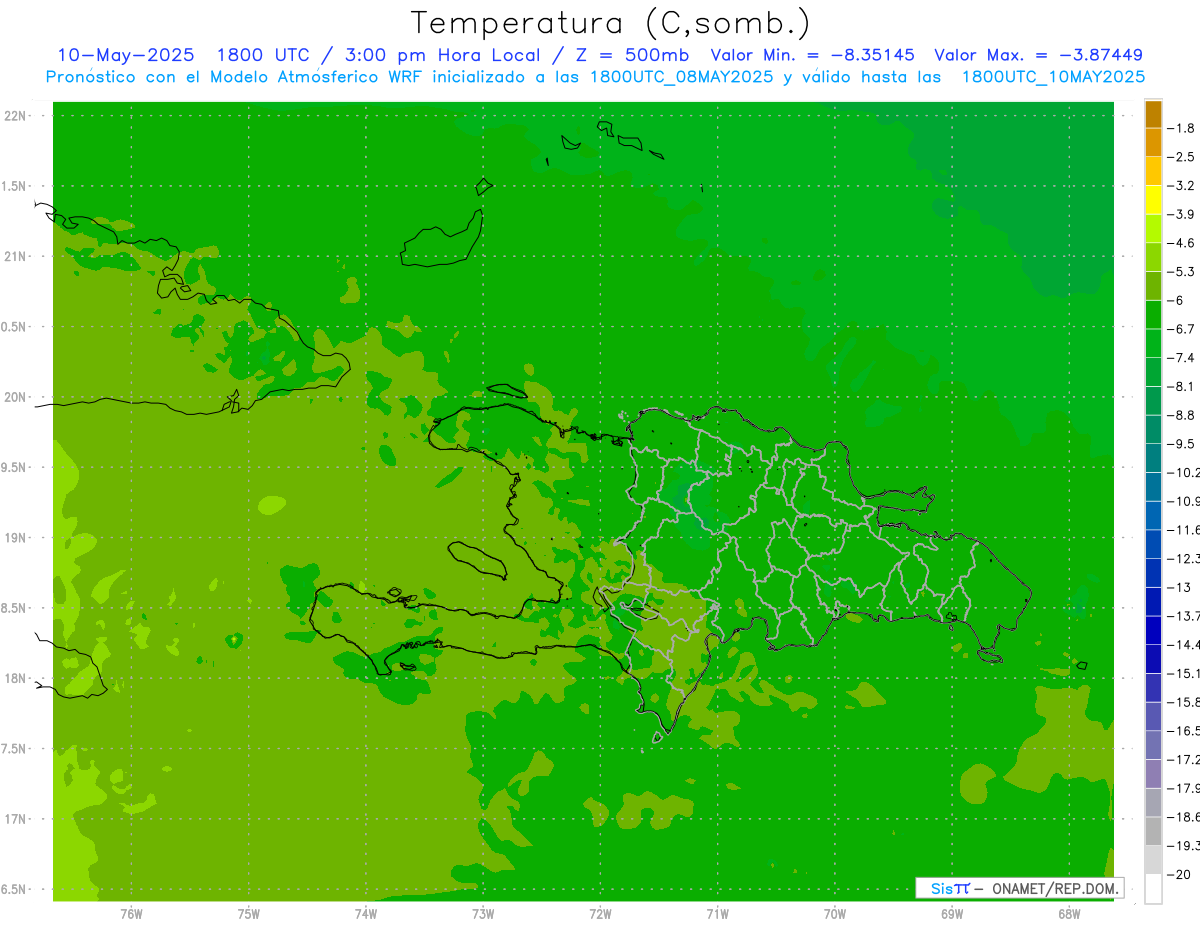Click the "-1.8" colorbar value

pyautogui.click(x=1182, y=128)
